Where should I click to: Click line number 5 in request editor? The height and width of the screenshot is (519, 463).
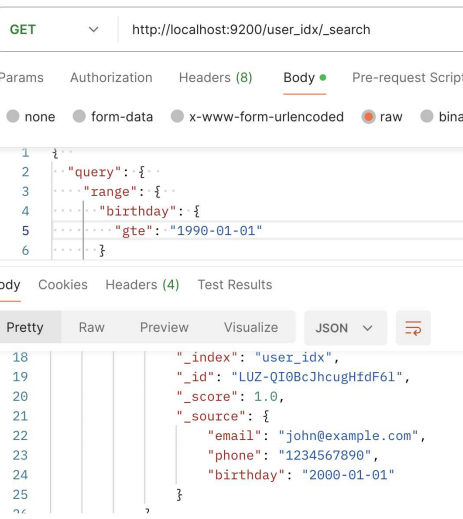pyautogui.click(x=25, y=231)
